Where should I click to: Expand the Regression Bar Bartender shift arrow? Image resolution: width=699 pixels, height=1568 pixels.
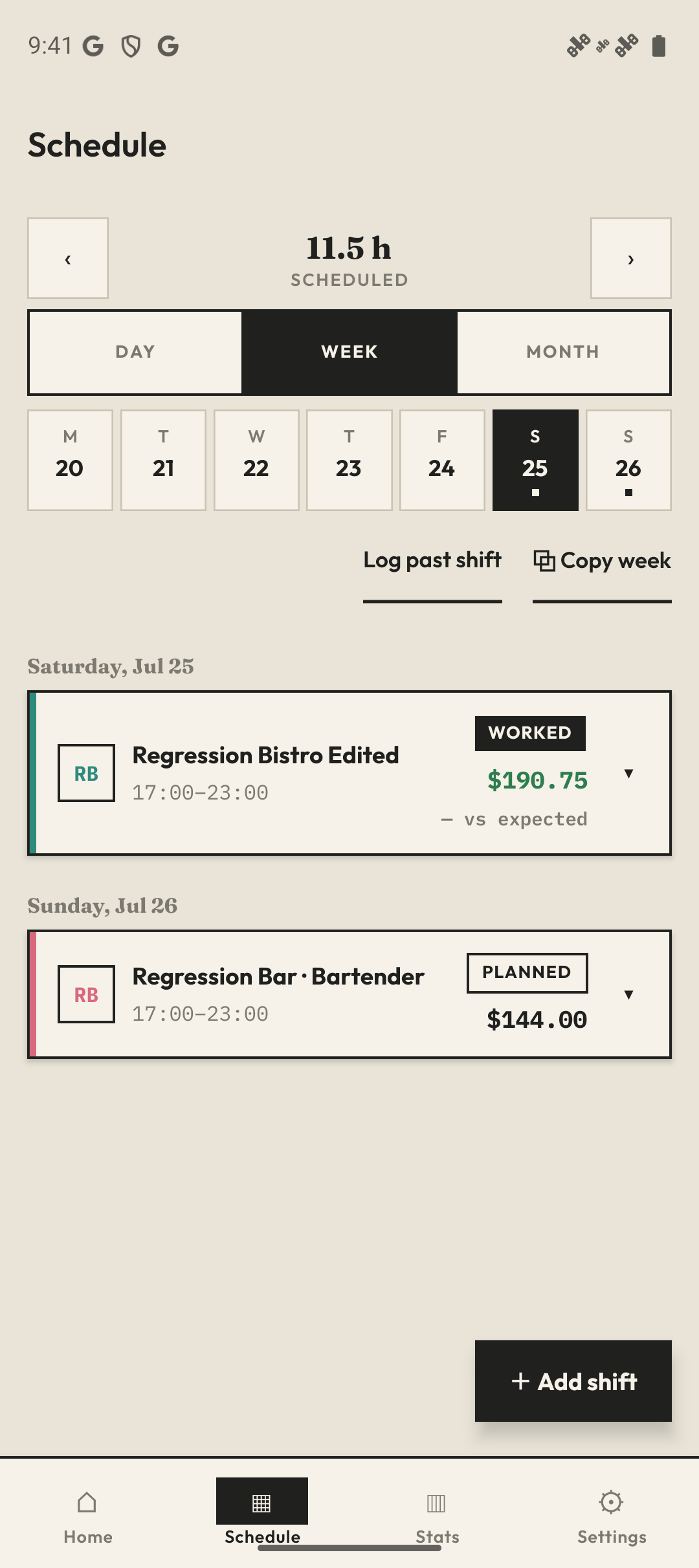(x=628, y=994)
